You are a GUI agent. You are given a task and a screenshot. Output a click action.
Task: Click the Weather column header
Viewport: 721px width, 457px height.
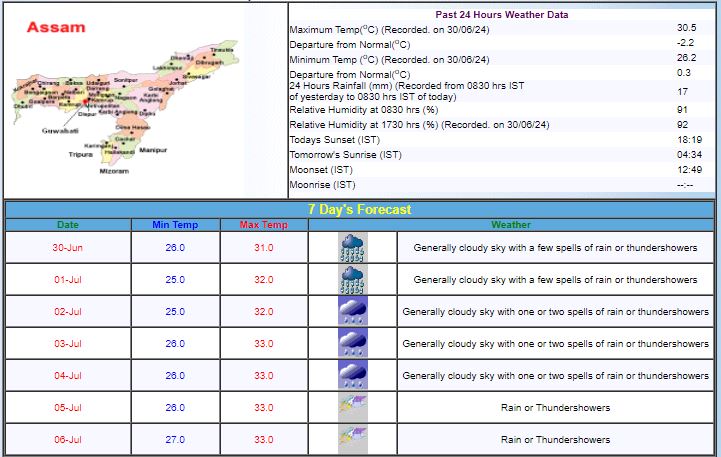point(511,225)
